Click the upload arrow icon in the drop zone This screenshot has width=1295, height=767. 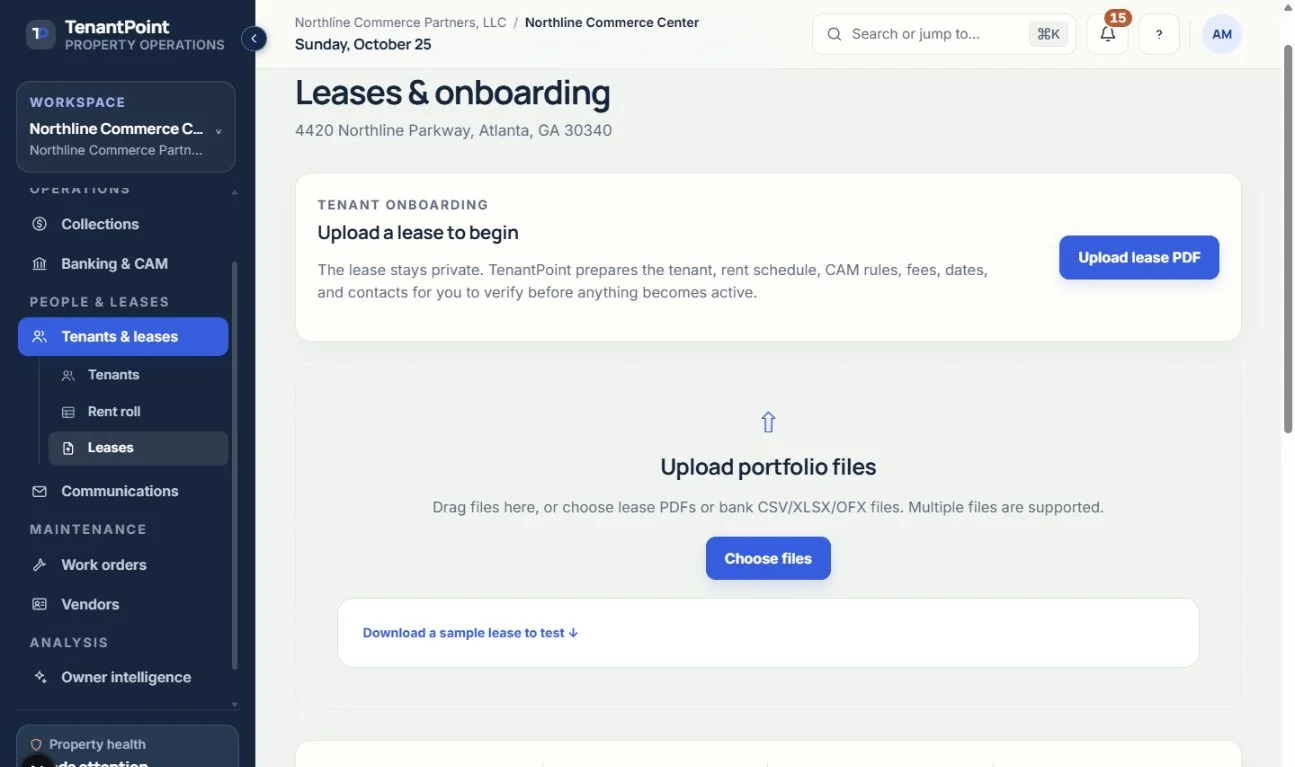(x=768, y=422)
